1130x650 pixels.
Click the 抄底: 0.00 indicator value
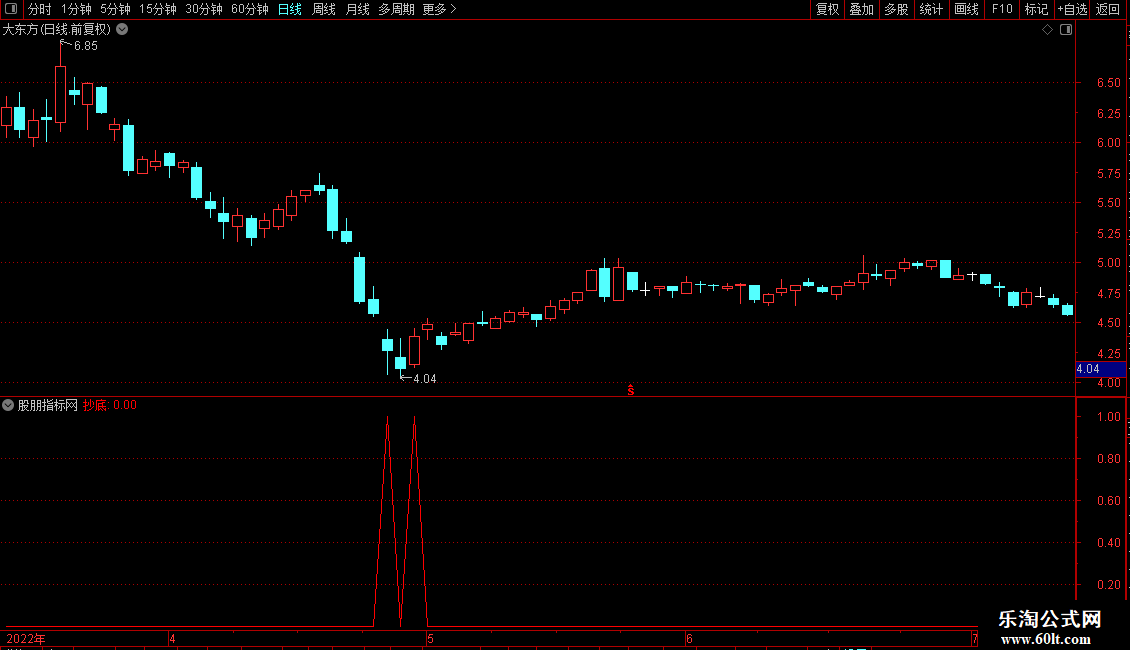(110, 405)
